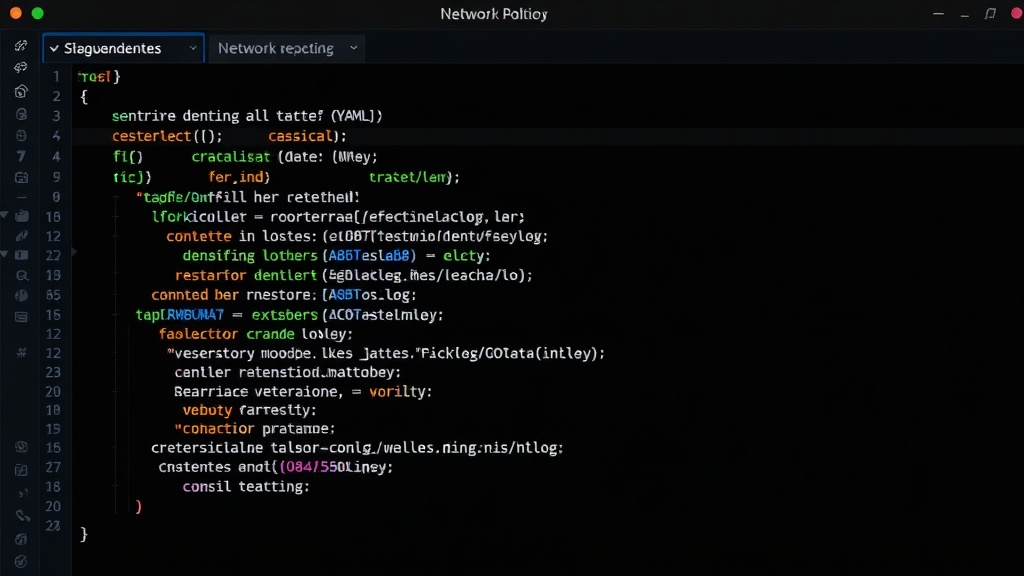Open the search magnifier icon in the sidebar

pyautogui.click(x=22, y=276)
